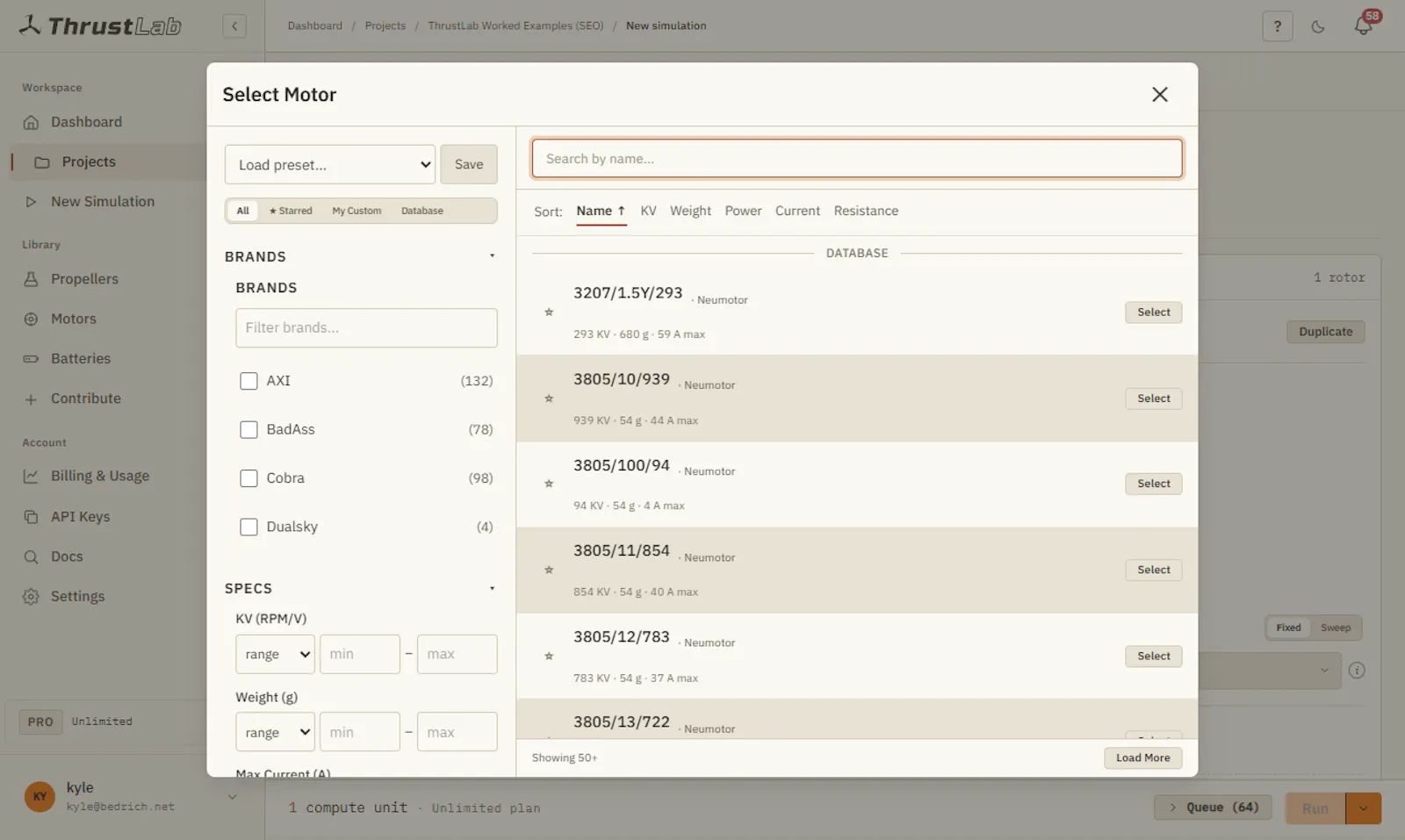Sort motors by Name
Image resolution: width=1405 pixels, height=840 pixels.
601,211
